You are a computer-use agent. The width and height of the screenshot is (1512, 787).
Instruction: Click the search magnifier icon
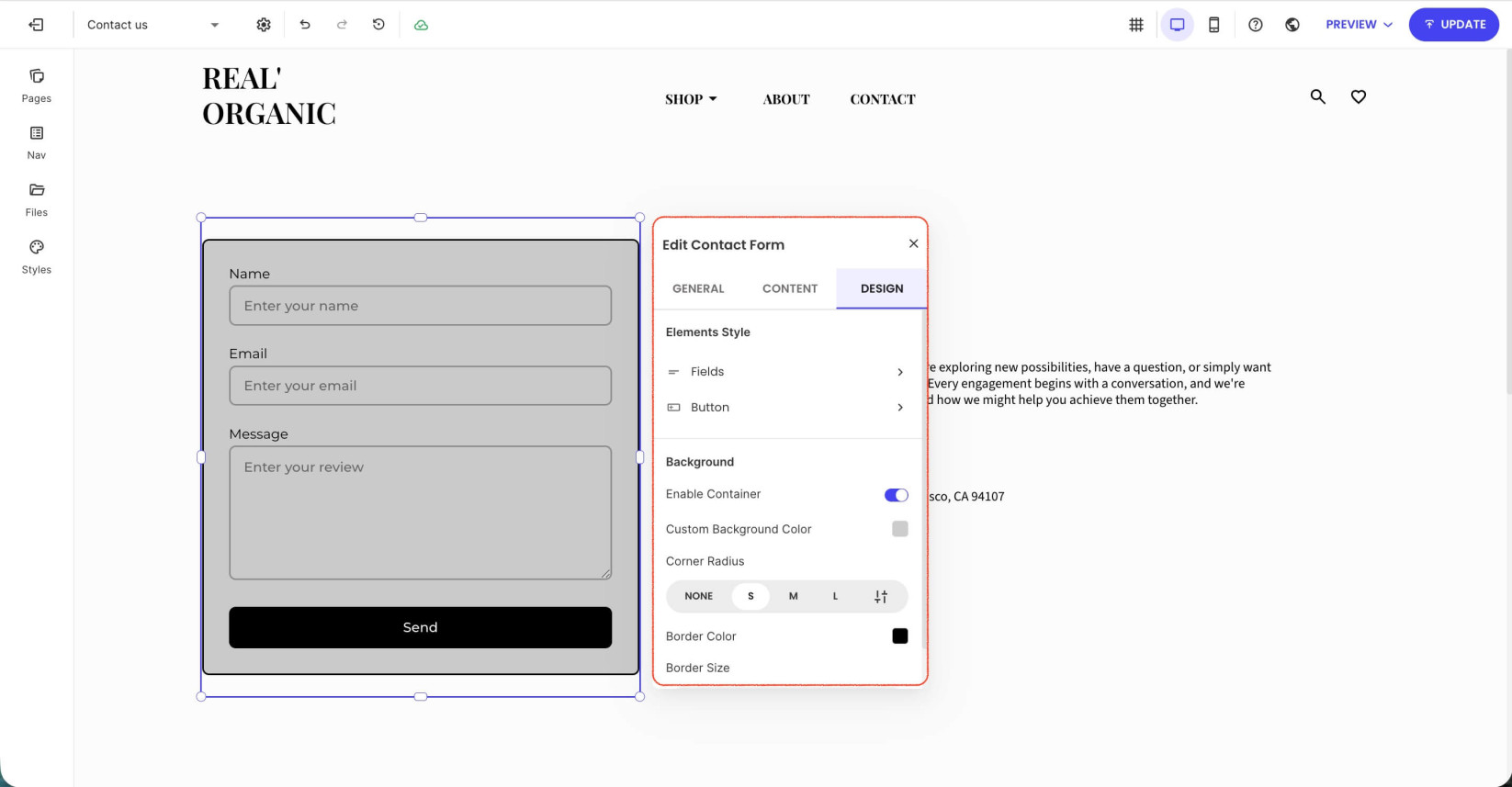(x=1318, y=96)
